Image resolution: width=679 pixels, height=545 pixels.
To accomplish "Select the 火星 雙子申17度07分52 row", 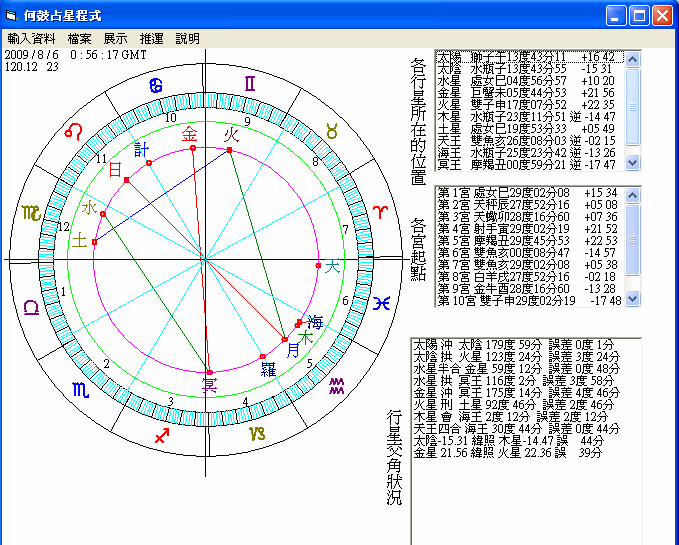I will [530, 105].
